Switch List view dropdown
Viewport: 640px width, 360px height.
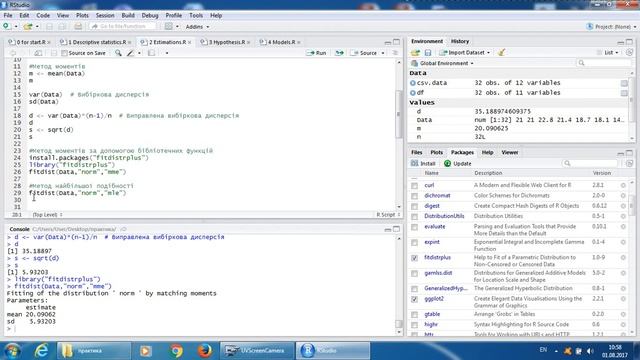[x=608, y=53]
